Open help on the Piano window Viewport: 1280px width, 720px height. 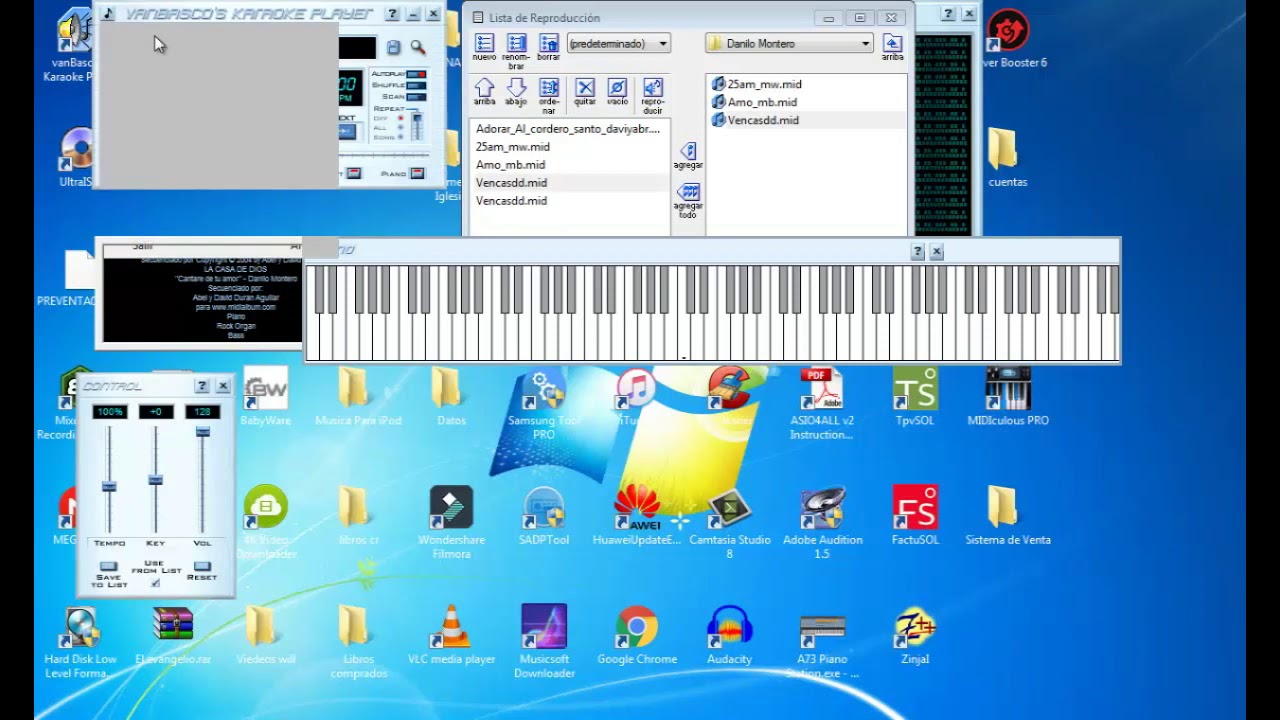[917, 252]
